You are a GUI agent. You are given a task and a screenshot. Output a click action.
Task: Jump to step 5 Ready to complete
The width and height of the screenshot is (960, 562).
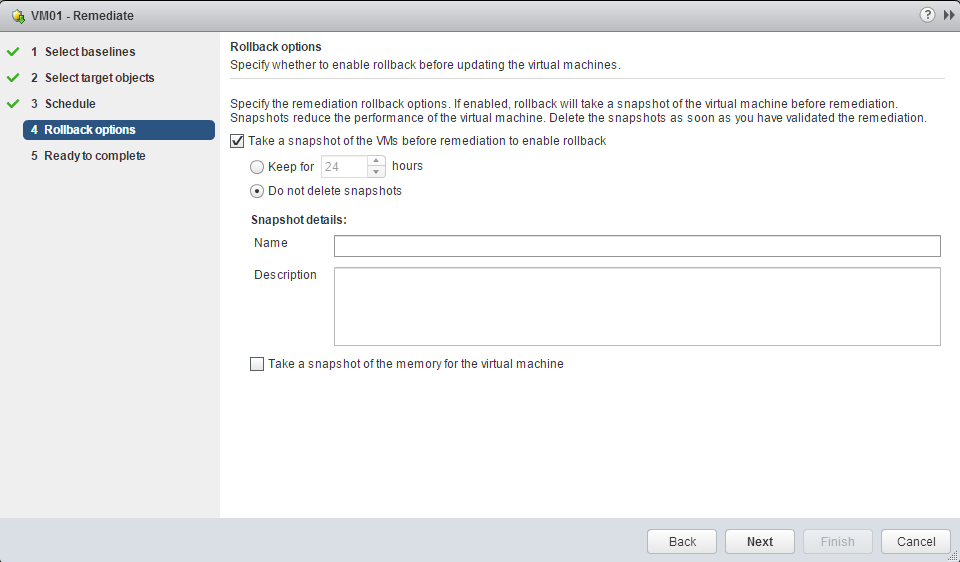pyautogui.click(x=94, y=156)
